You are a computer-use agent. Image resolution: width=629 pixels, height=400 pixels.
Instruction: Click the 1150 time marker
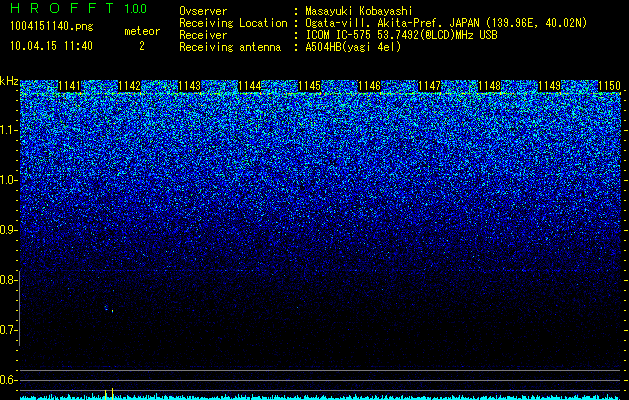[609, 86]
